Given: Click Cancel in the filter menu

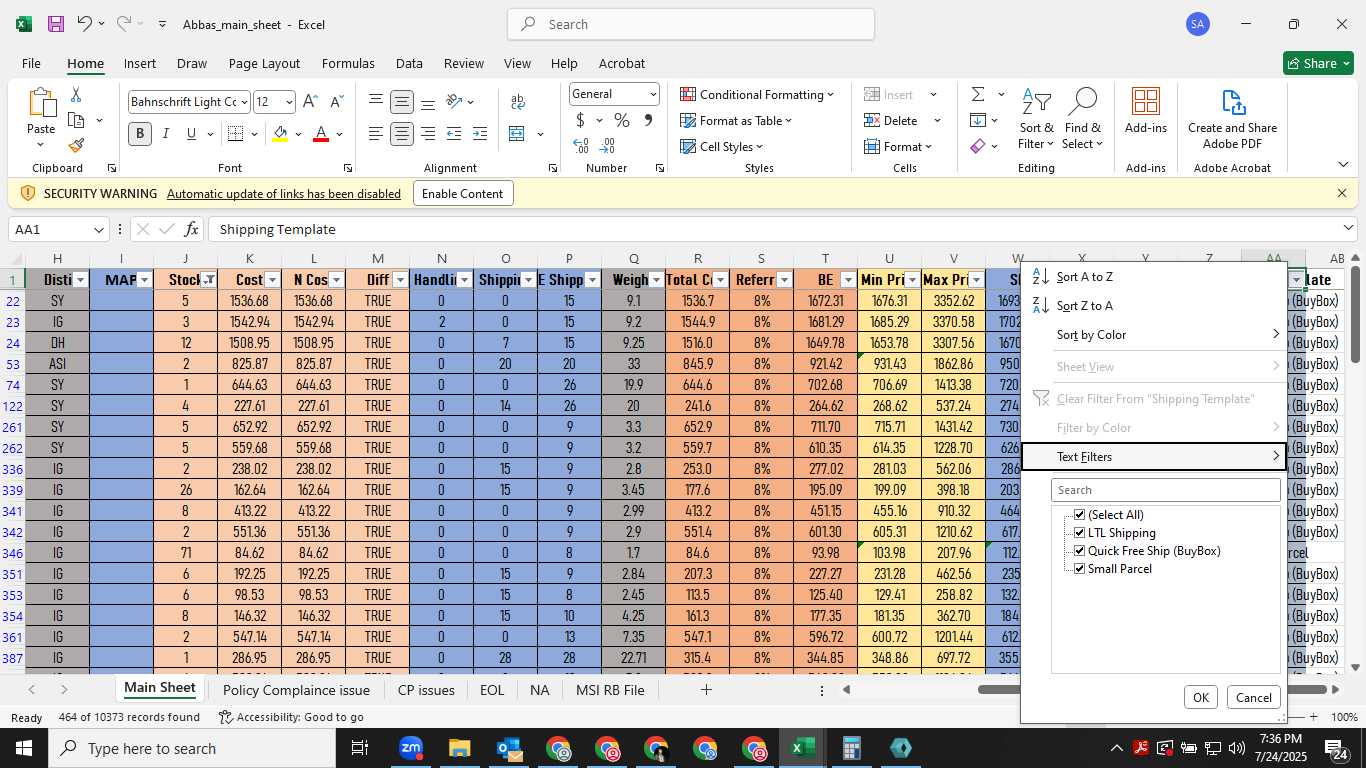Looking at the screenshot, I should point(1253,698).
